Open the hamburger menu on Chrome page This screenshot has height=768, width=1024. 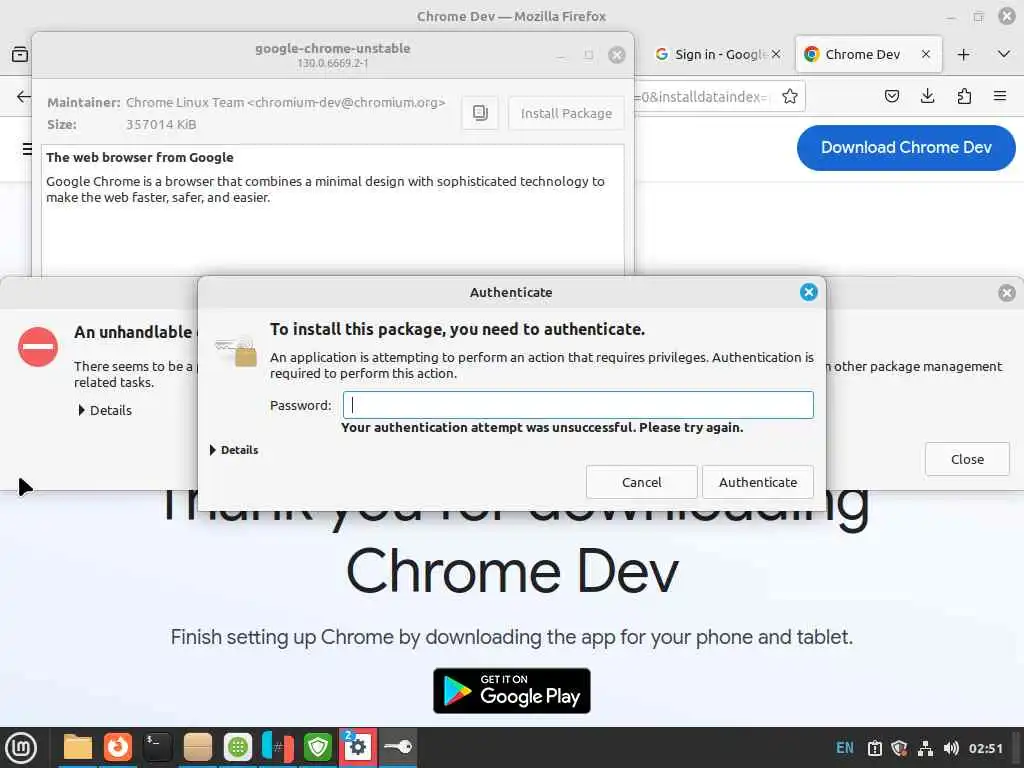[x=27, y=149]
